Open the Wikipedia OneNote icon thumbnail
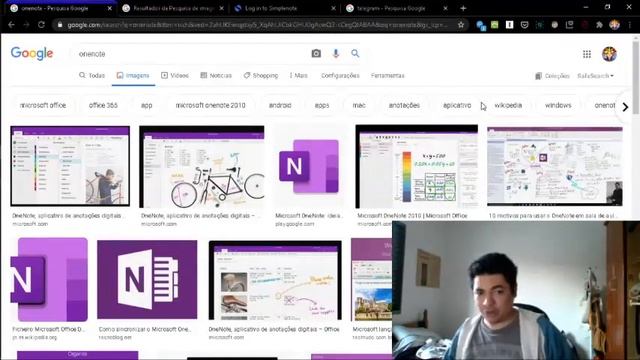 (x=49, y=280)
